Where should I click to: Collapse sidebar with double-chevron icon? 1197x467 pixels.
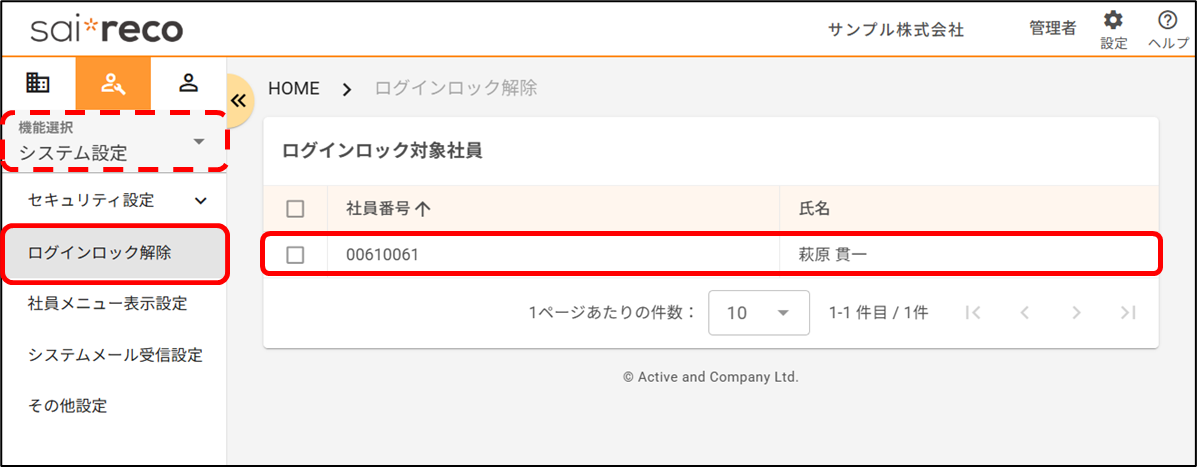(238, 100)
